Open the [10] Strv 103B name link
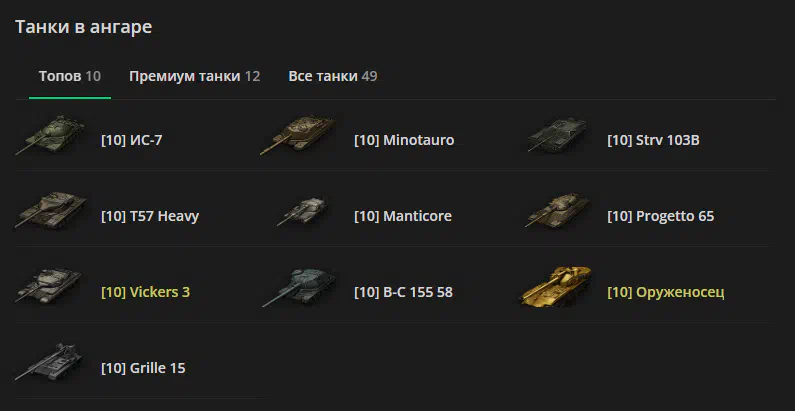This screenshot has height=411, width=795. pos(654,140)
